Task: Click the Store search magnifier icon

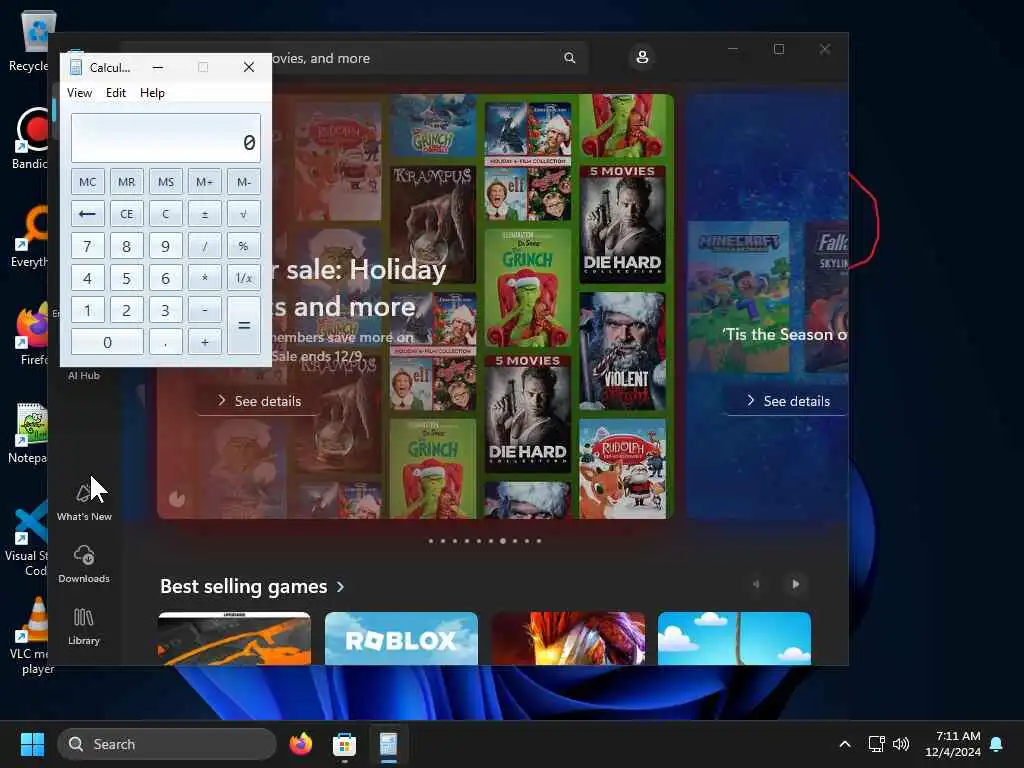Action: click(569, 58)
